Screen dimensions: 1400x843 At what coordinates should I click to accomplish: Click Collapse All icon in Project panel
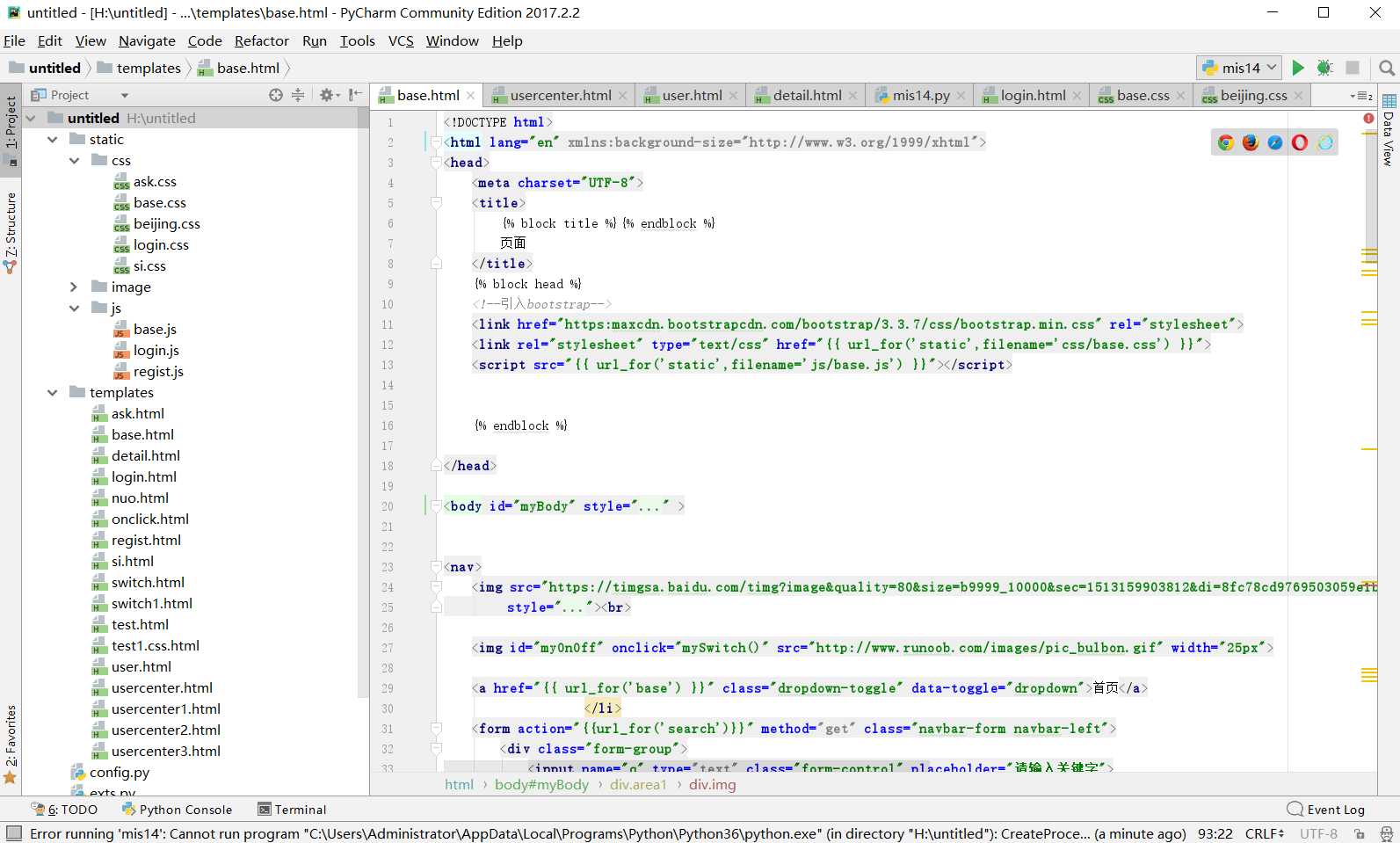(x=298, y=95)
